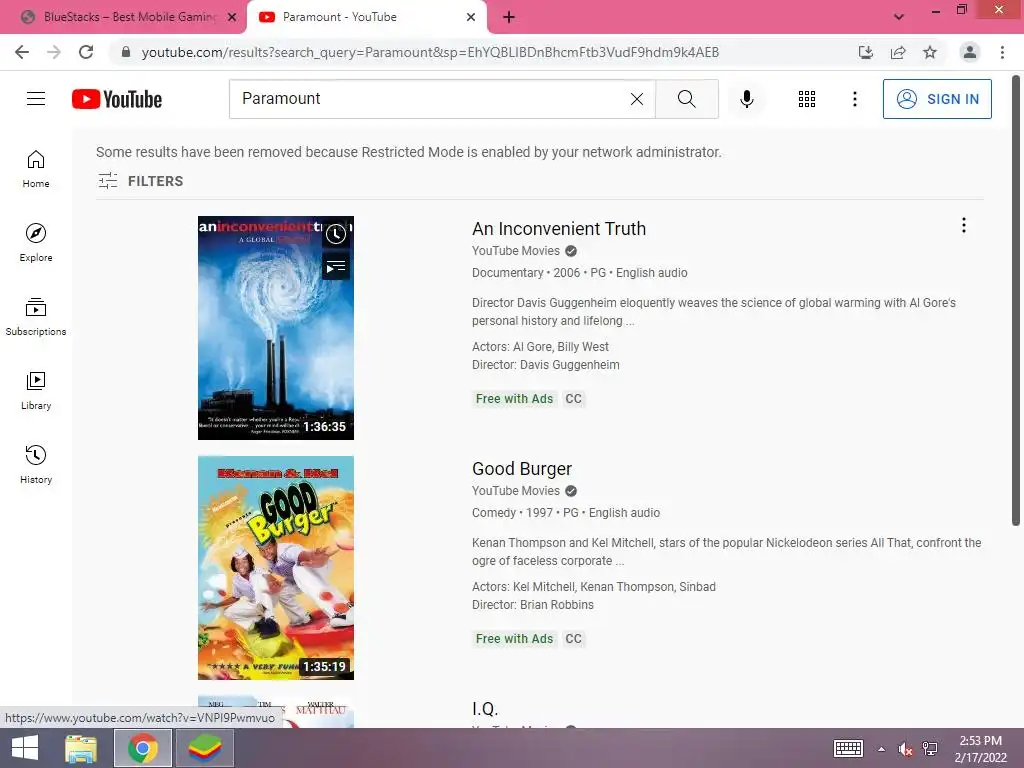Switch to the BlueStacks browser tab

point(129,17)
